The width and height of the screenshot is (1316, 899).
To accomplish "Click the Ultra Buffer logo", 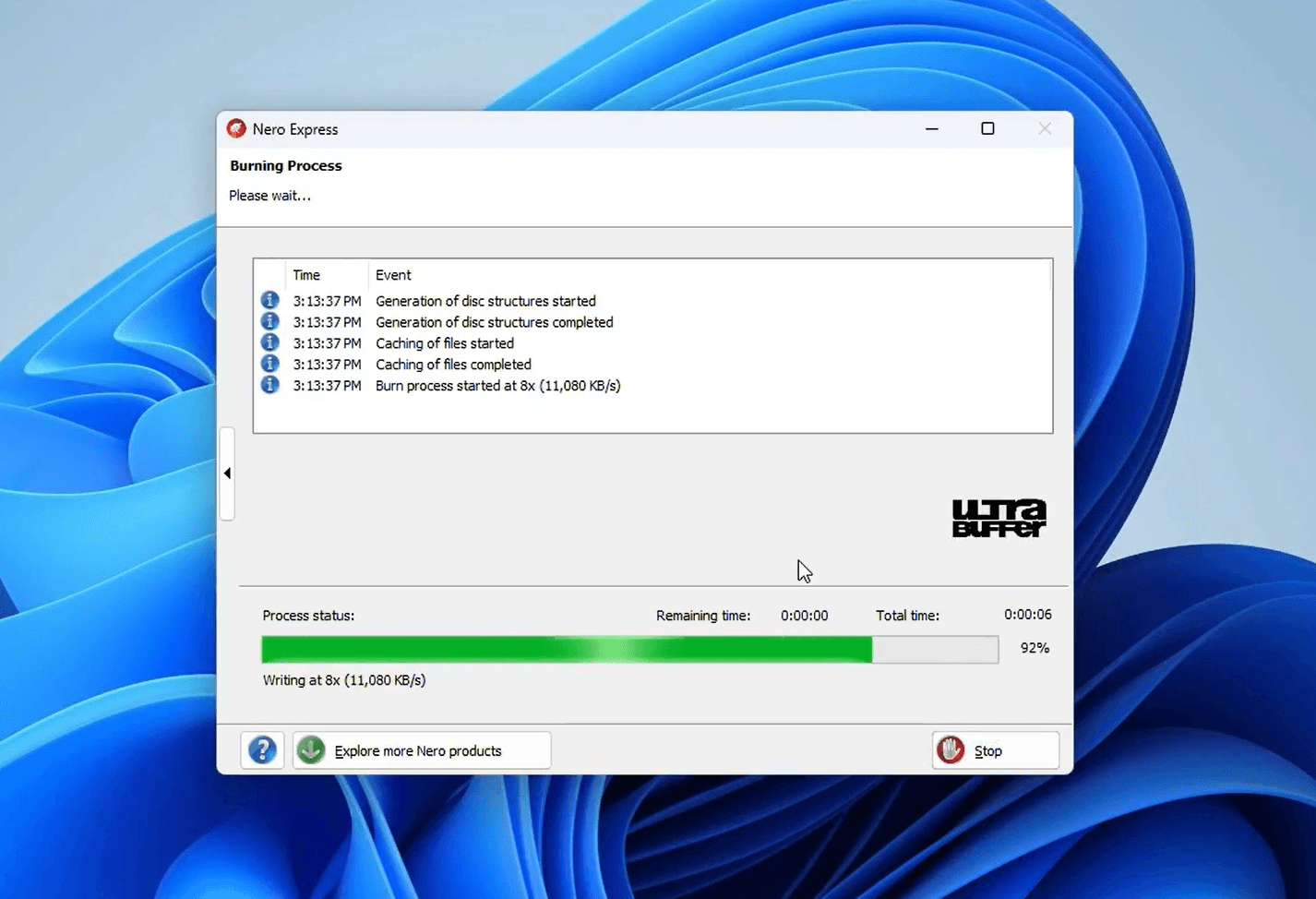I will click(999, 518).
